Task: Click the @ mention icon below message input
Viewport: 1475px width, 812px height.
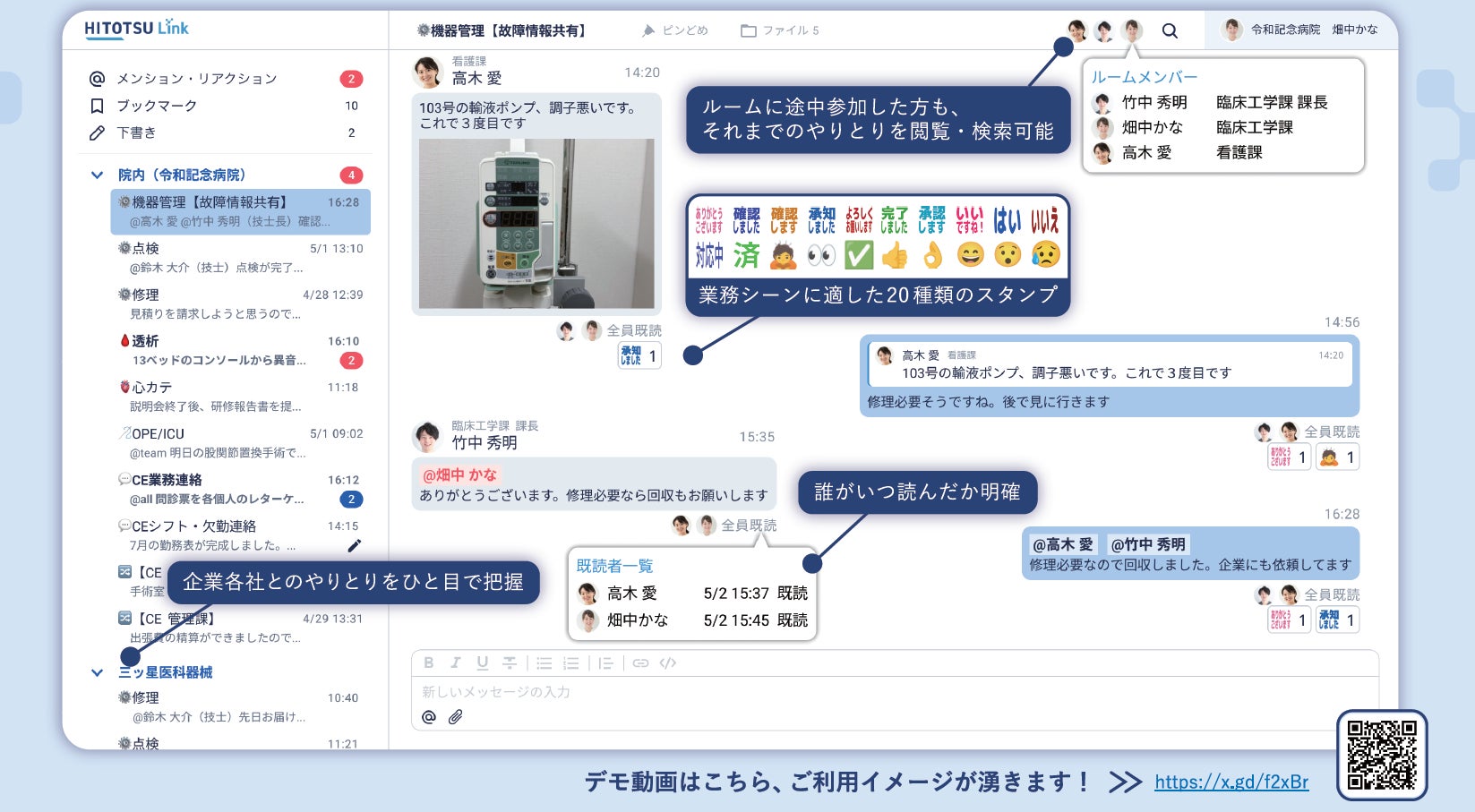Action: 429,717
